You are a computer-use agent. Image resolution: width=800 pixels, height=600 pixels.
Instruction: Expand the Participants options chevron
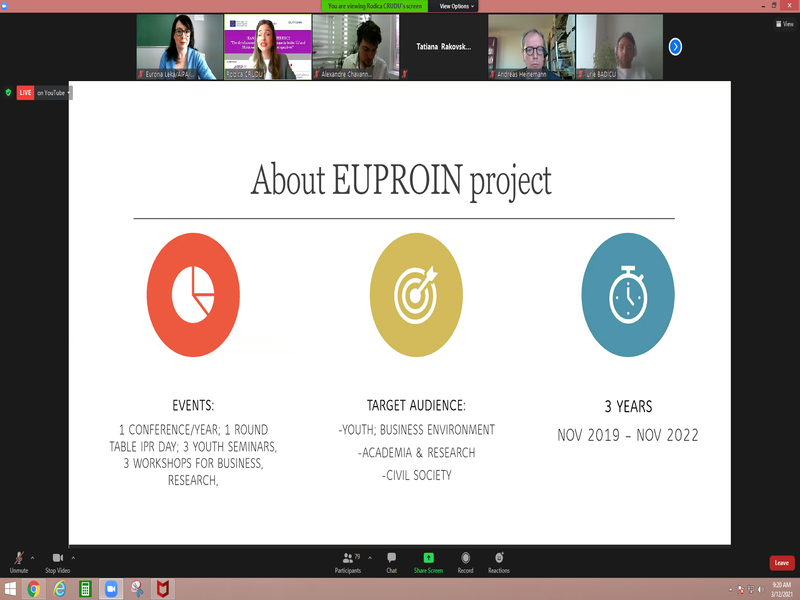pos(369,557)
